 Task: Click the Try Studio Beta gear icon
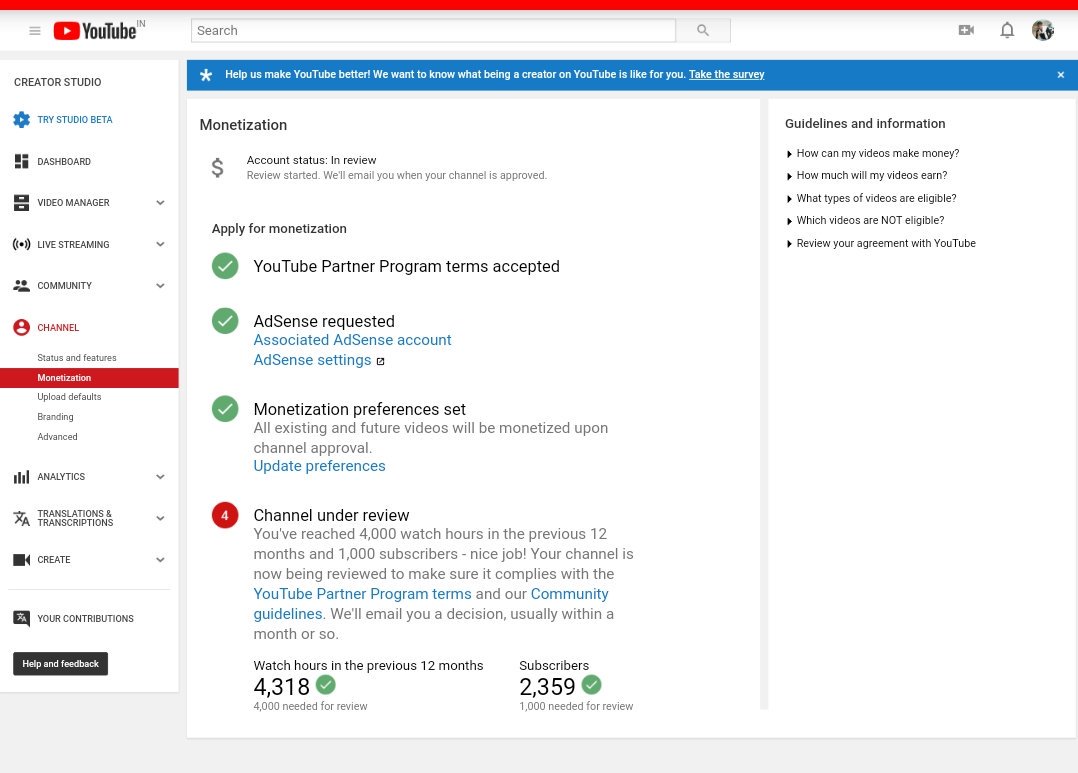coord(21,120)
